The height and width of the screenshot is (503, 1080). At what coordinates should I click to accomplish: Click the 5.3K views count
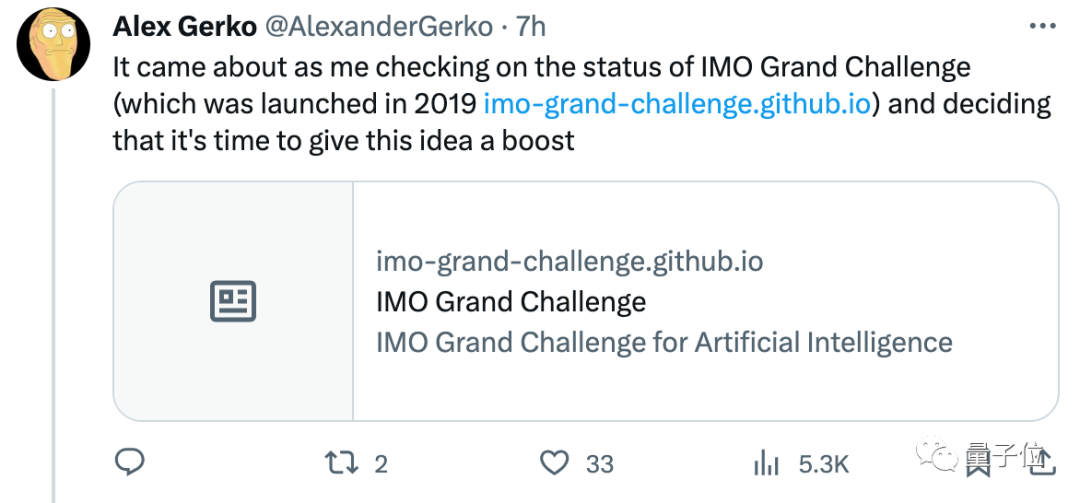pos(824,464)
